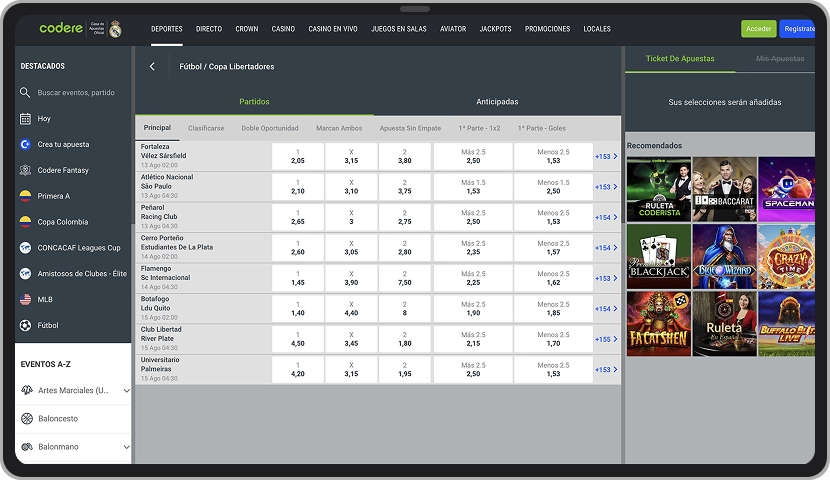830x480 pixels.
Task: Click the MLB USA flag icon
Action: [x=25, y=300]
